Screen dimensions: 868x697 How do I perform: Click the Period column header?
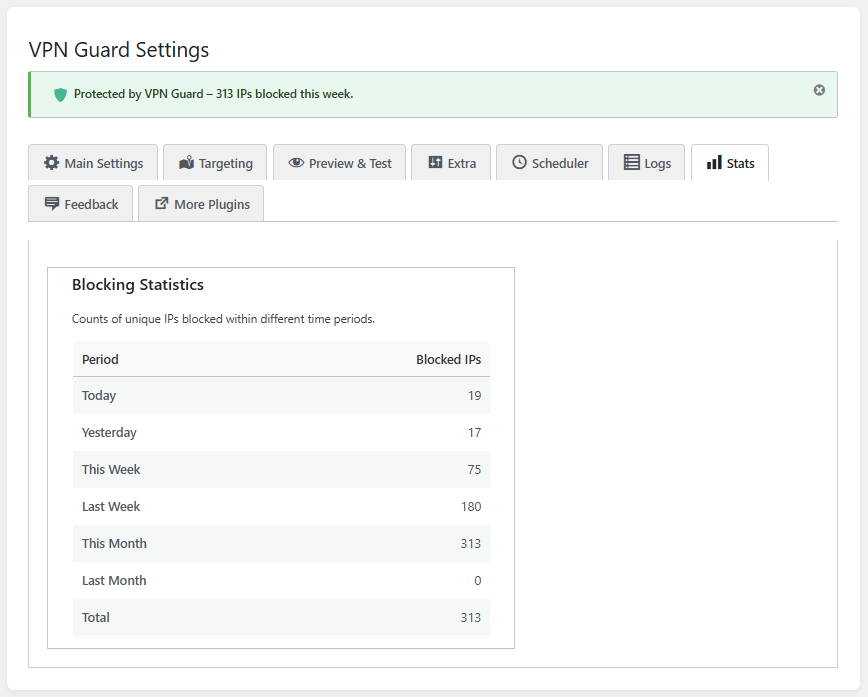(100, 359)
